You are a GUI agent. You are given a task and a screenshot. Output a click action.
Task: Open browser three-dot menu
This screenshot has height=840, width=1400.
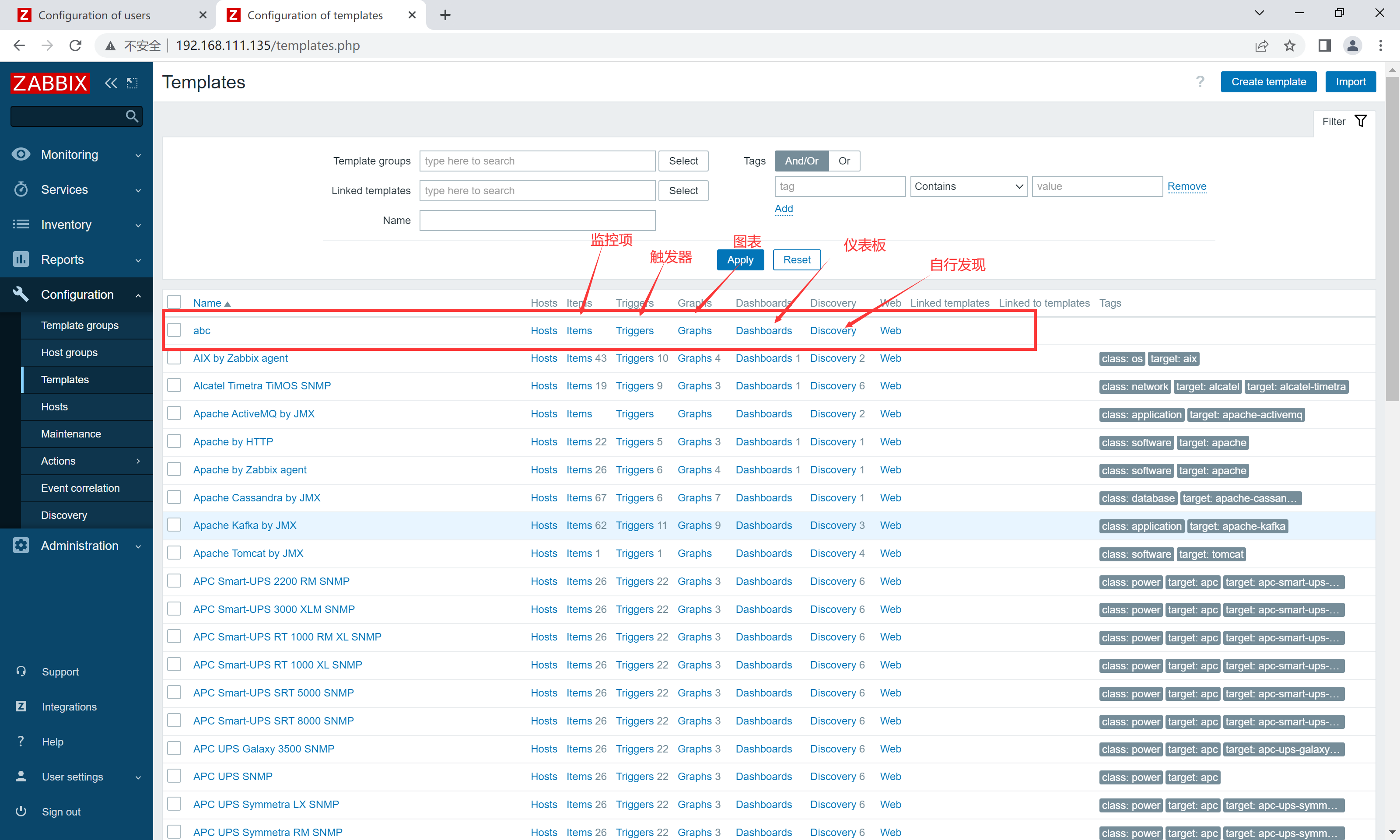coord(1381,45)
